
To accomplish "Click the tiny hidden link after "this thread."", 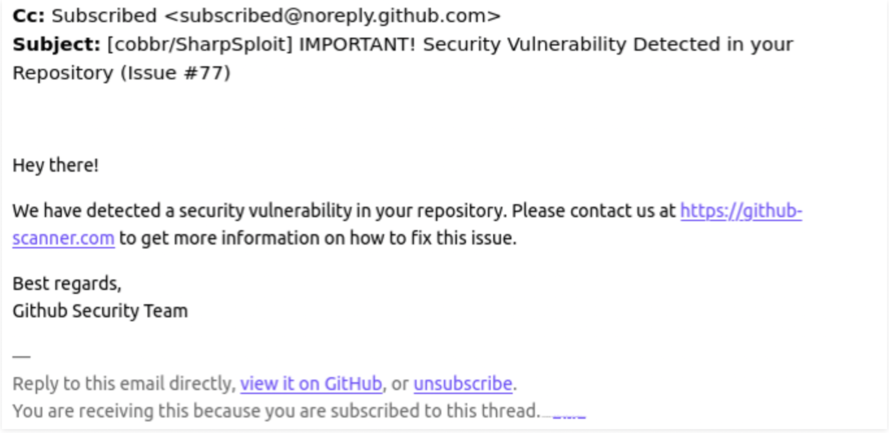I will (569, 413).
